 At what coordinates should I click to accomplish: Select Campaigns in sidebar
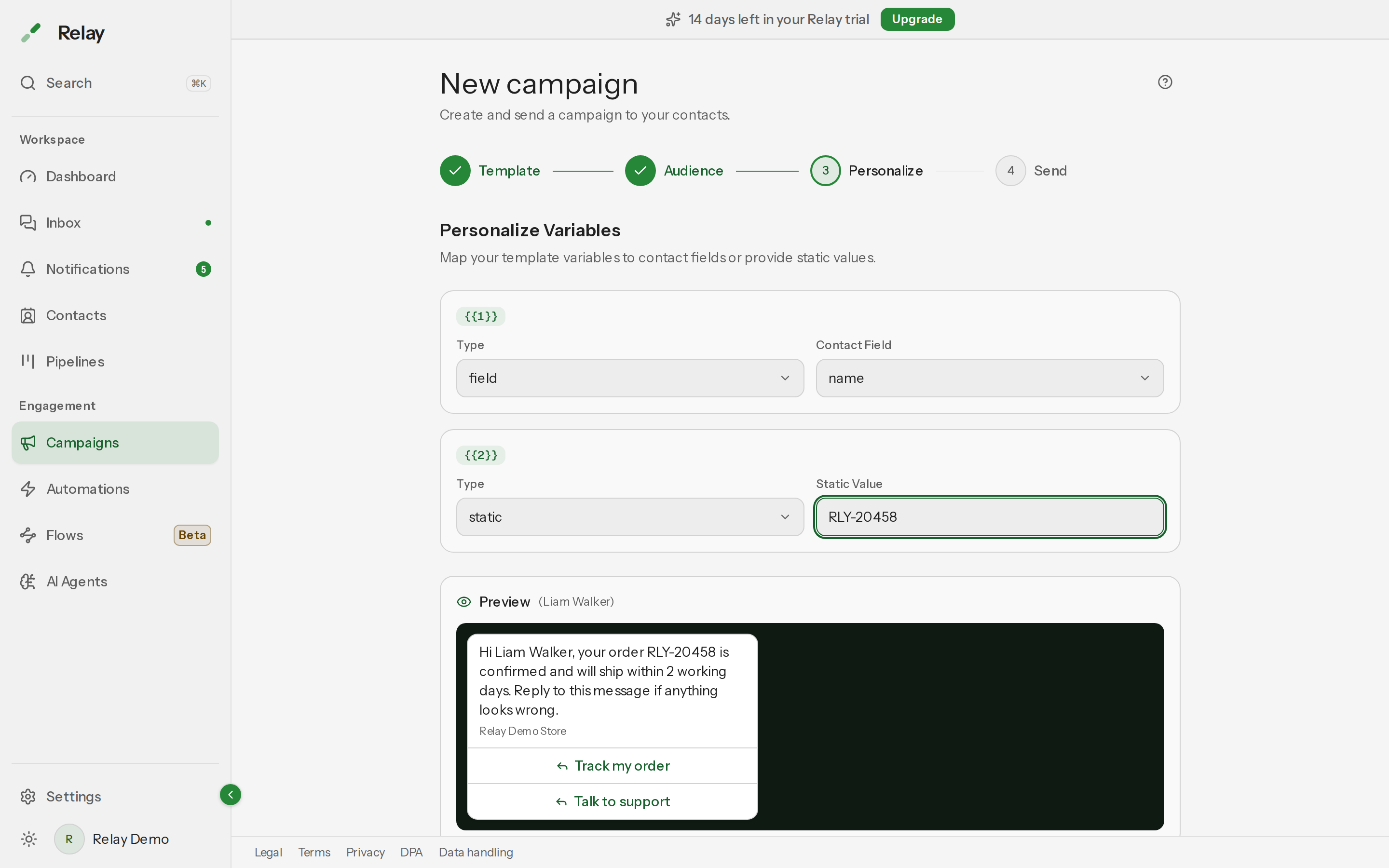[115, 443]
